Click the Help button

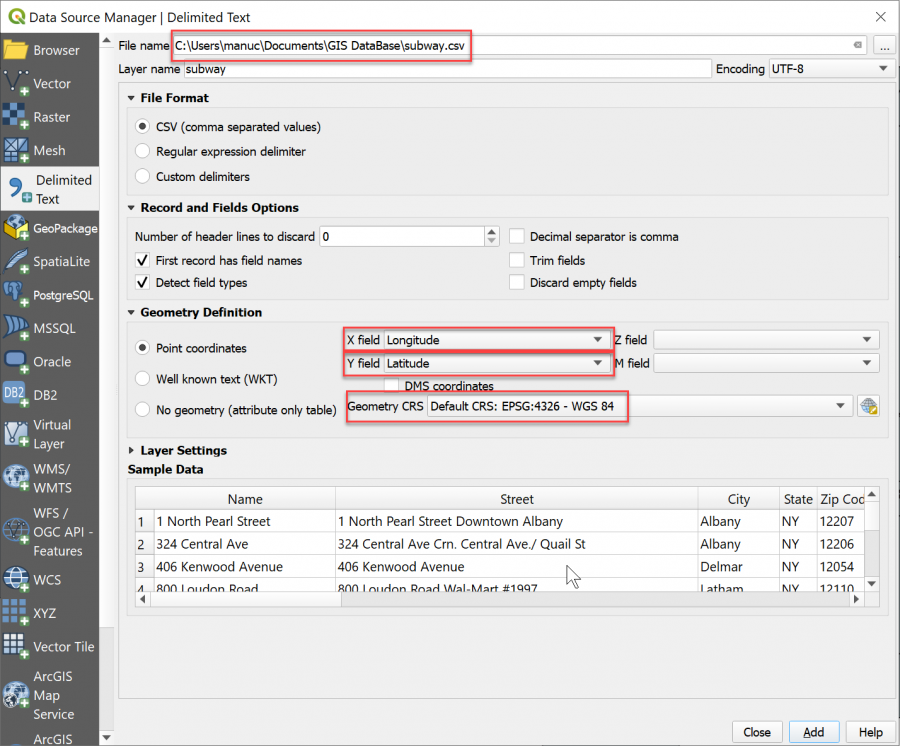point(869,732)
